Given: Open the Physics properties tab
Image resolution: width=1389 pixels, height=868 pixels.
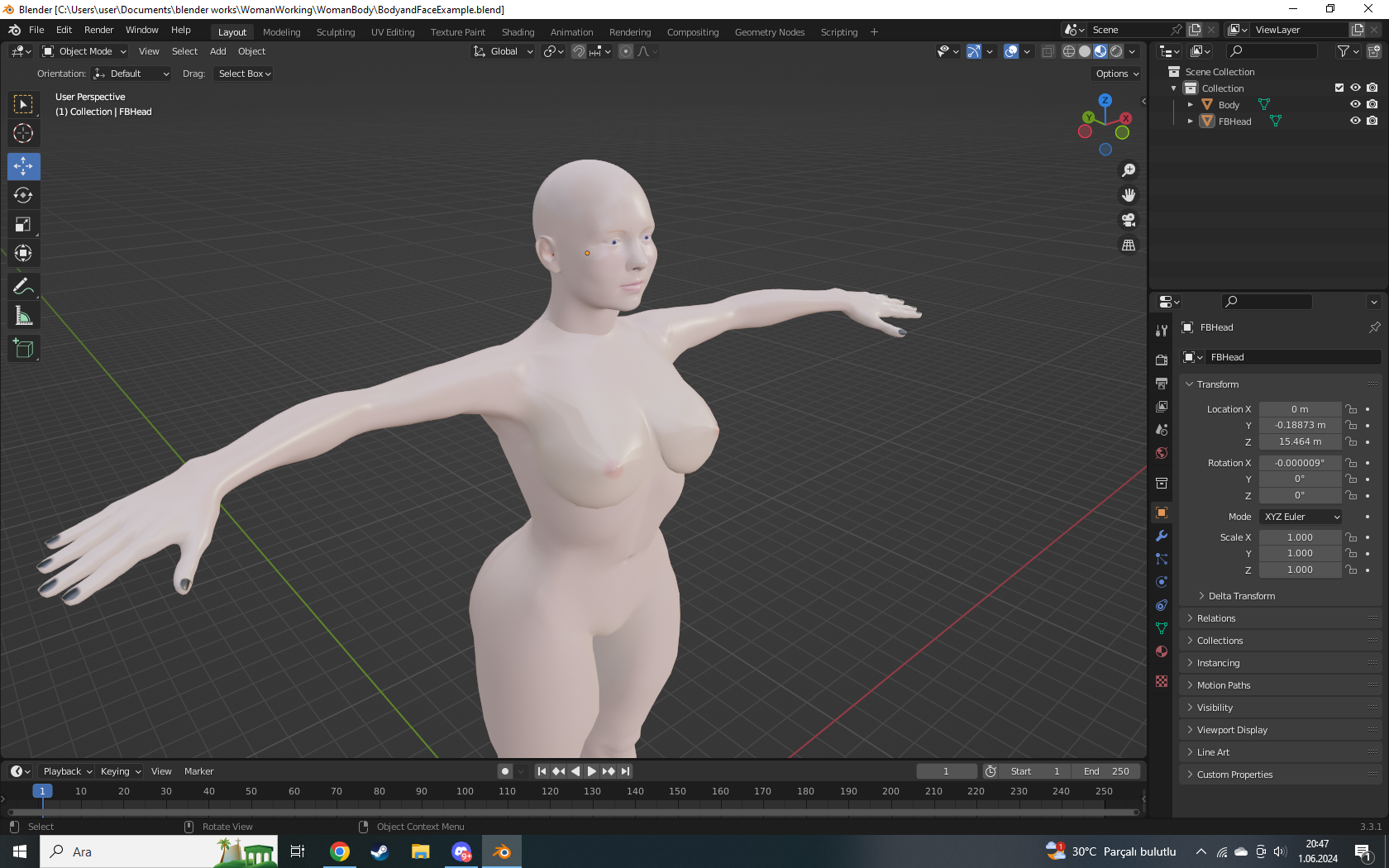Looking at the screenshot, I should click(x=1162, y=582).
